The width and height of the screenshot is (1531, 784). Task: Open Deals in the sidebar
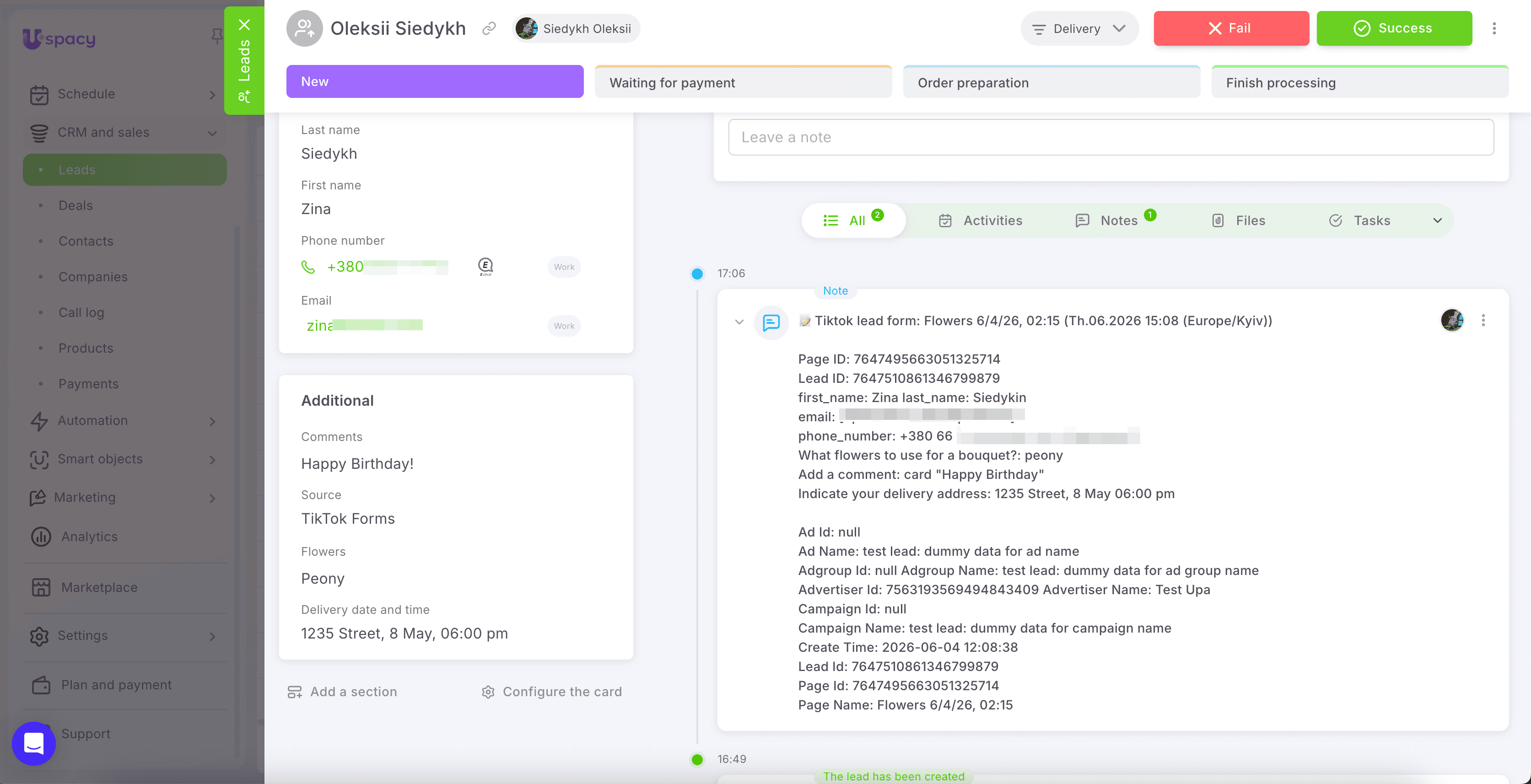(x=75, y=205)
